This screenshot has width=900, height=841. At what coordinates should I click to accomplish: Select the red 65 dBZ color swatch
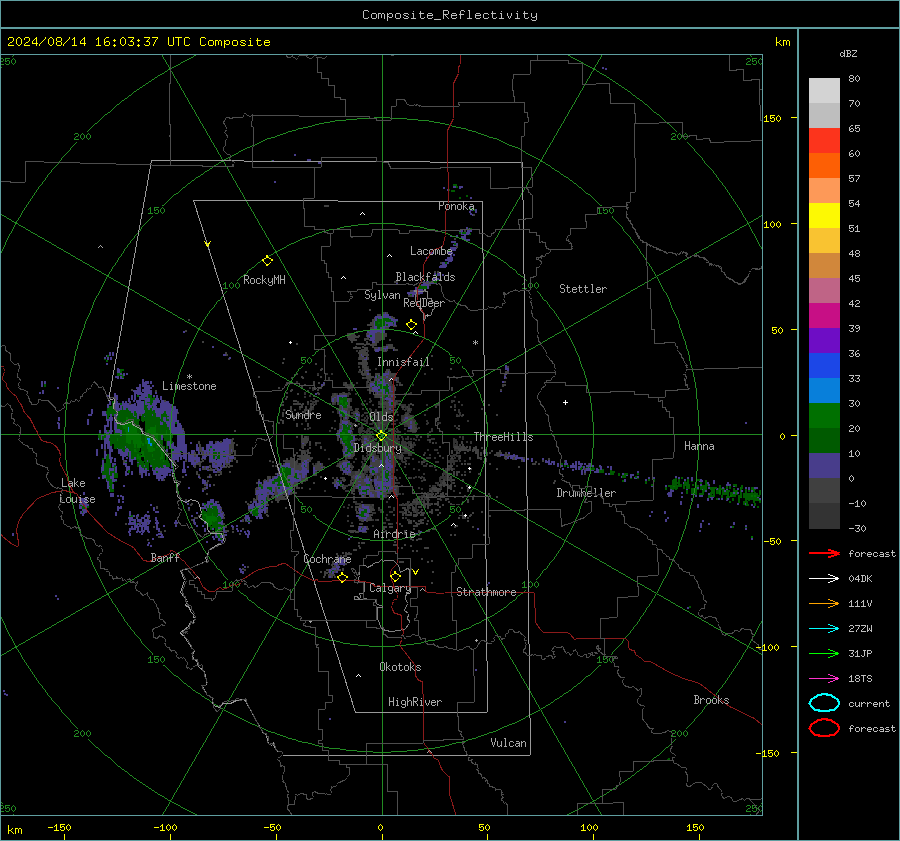(824, 140)
